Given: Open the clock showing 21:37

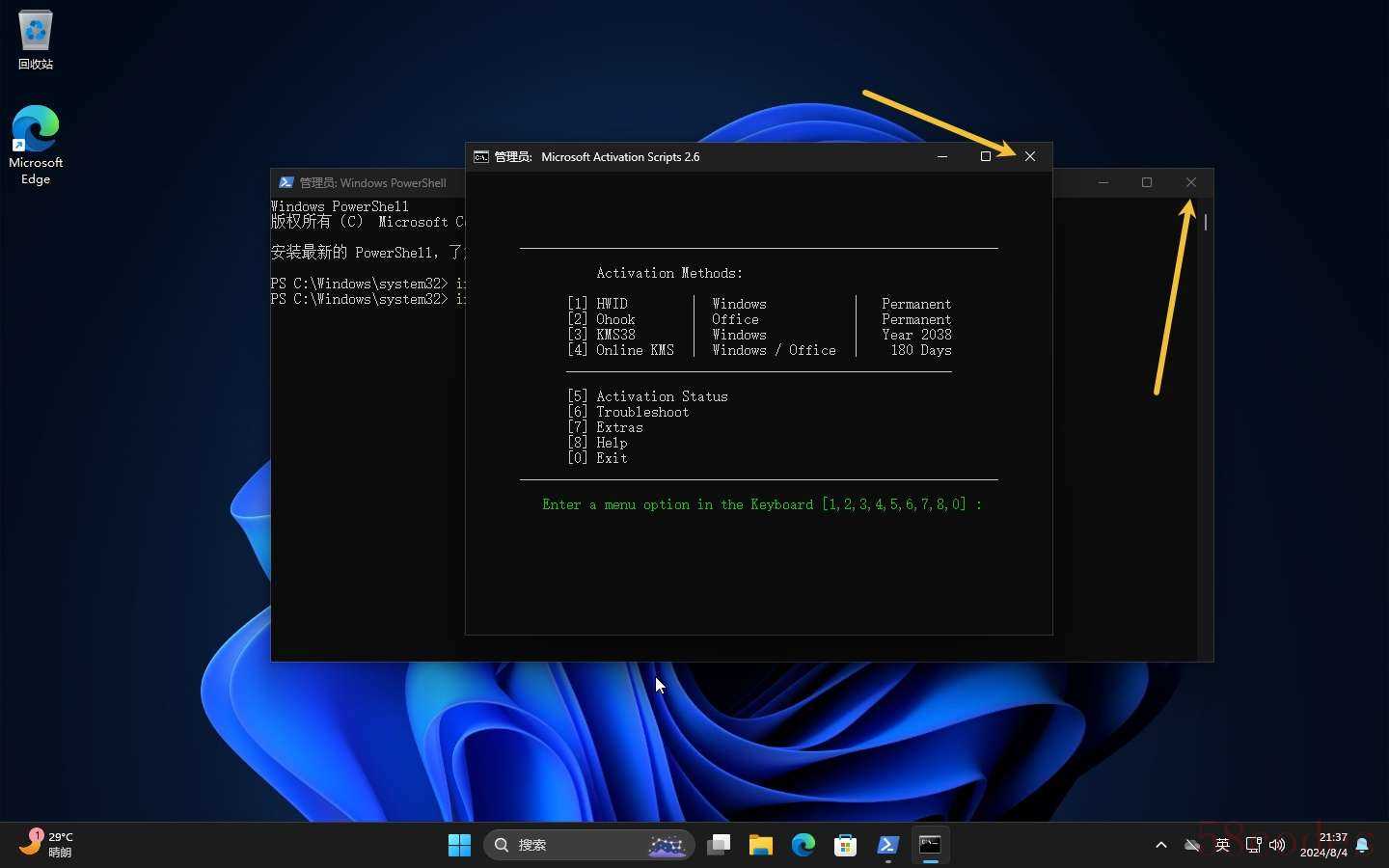Looking at the screenshot, I should coord(1323,845).
